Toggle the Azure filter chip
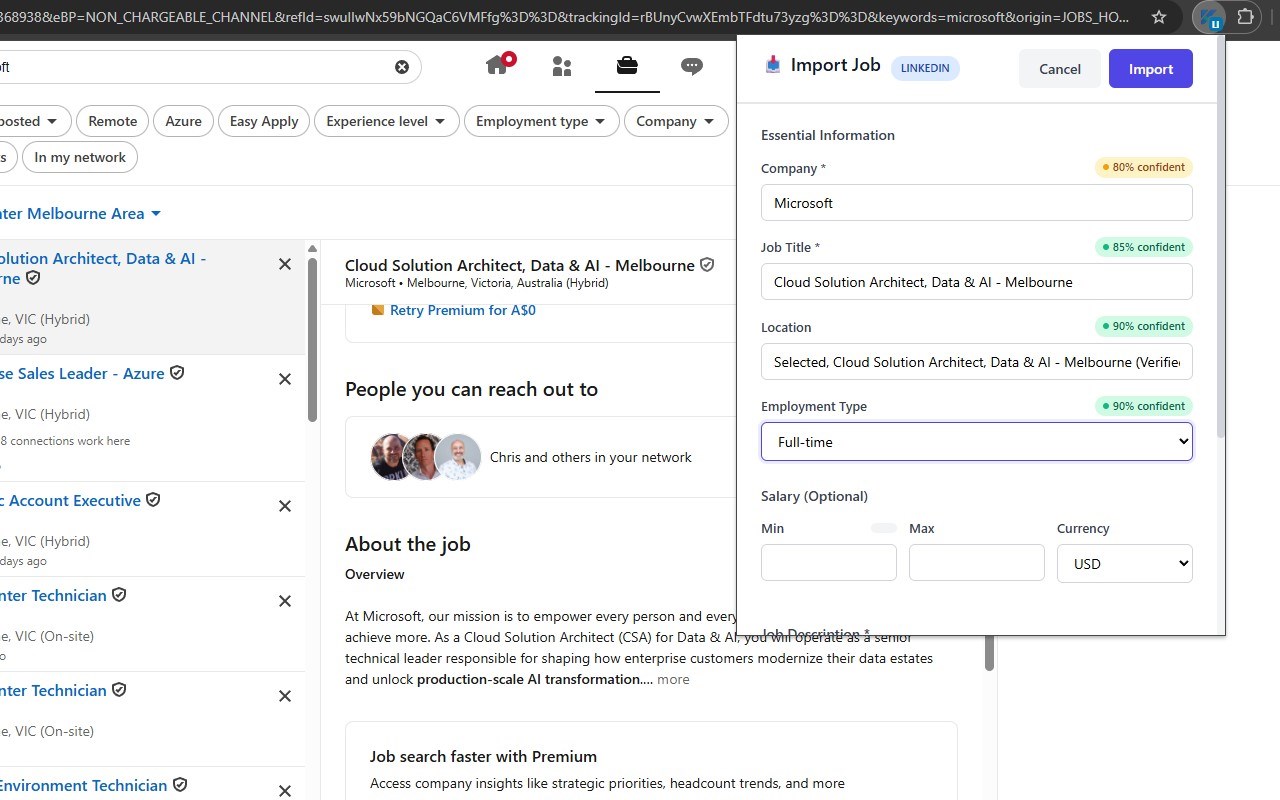 tap(184, 121)
